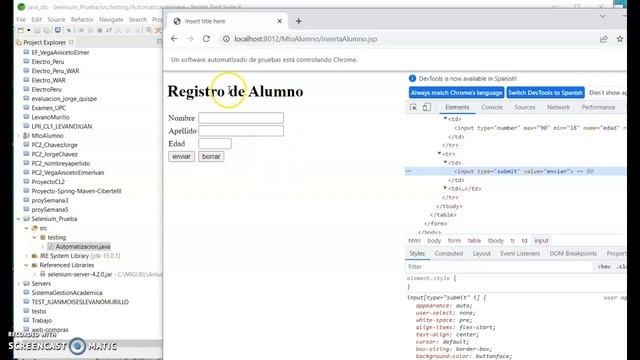Screen dimensions: 640x360
Task: Open the Event Listeners tab
Action: pyautogui.click(x=520, y=253)
